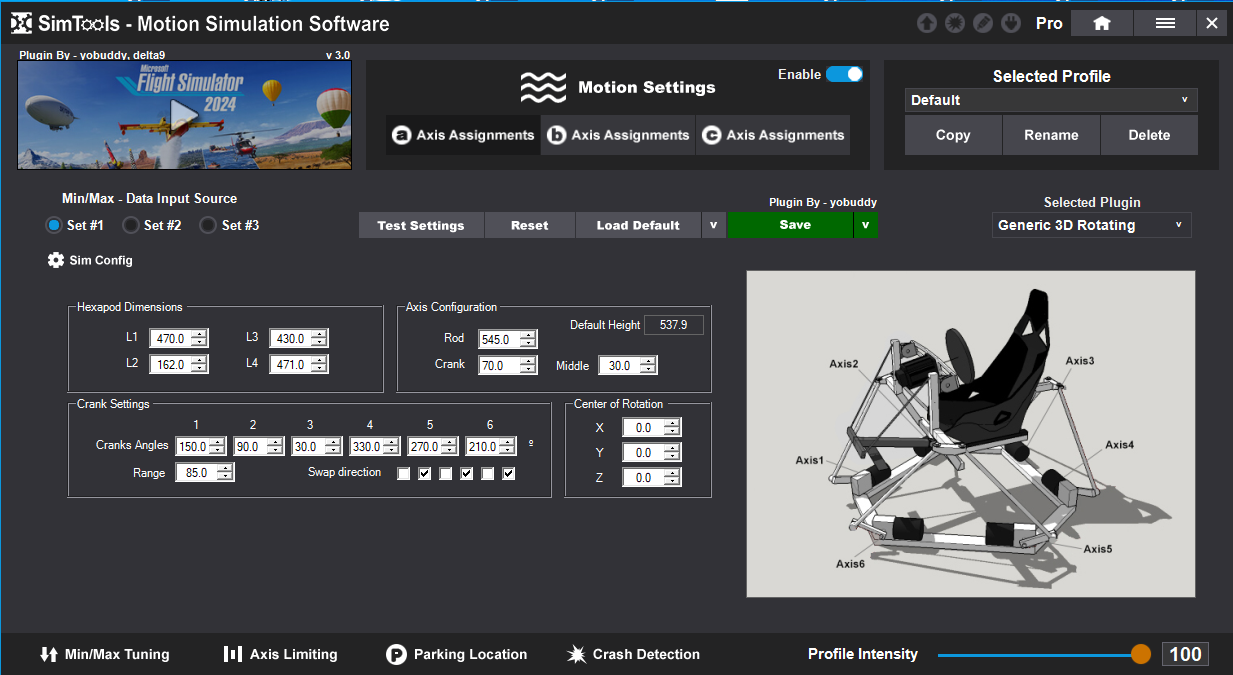Viewport: 1233px width, 675px height.
Task: Click crank angle 2 field showing 90.0
Action: (260, 447)
